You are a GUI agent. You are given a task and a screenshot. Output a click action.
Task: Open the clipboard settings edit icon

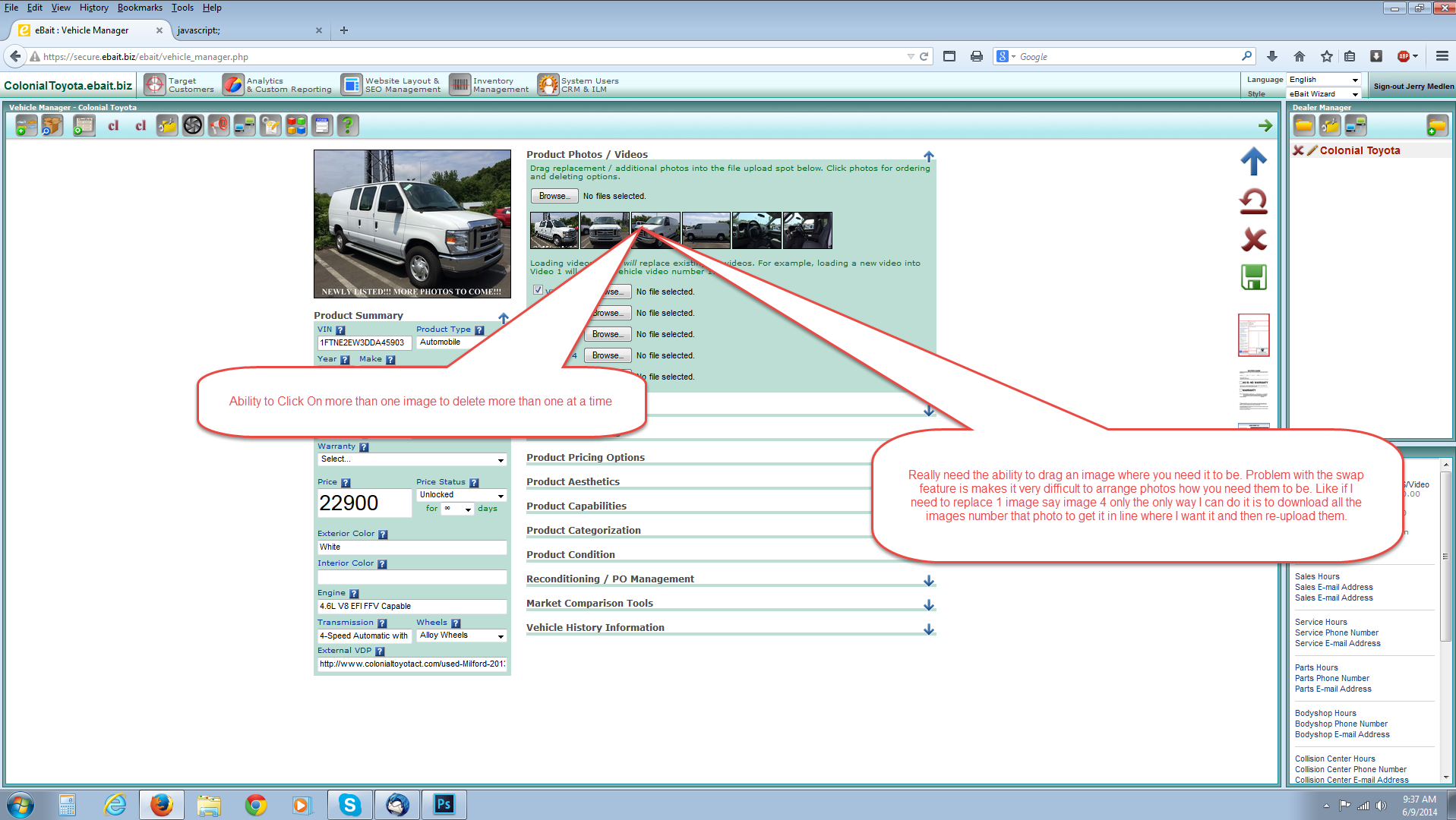tap(270, 125)
